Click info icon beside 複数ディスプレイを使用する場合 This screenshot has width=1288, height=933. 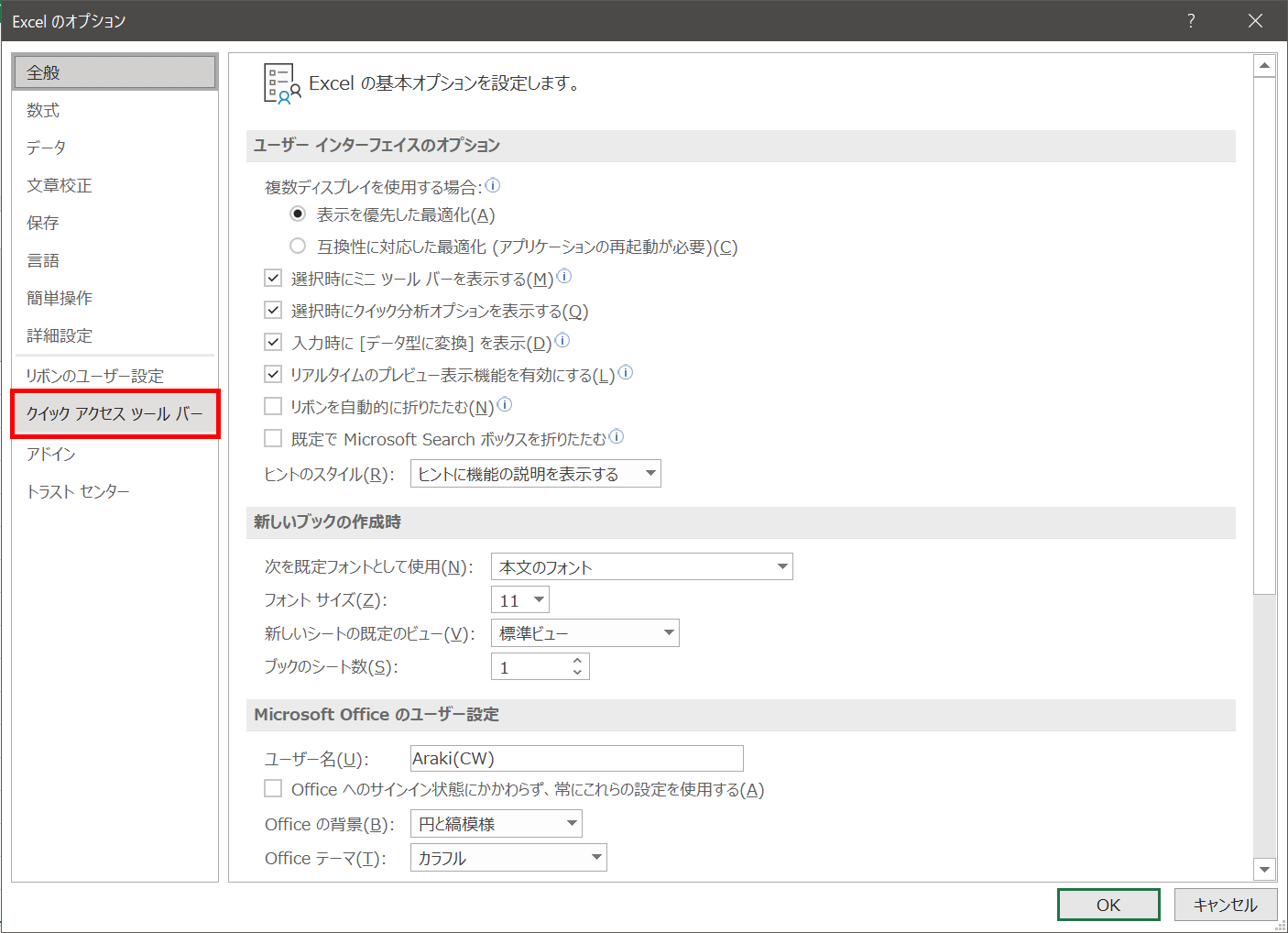tap(493, 185)
